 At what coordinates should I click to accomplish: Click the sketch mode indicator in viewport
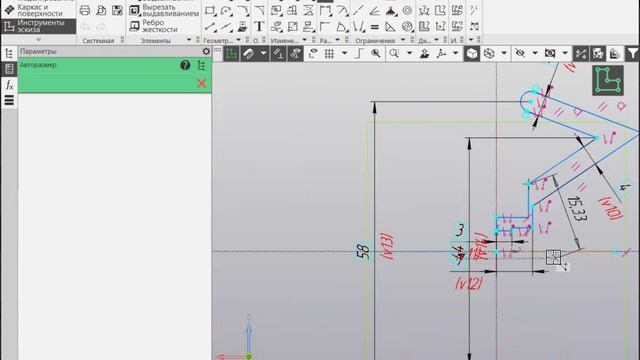click(608, 80)
